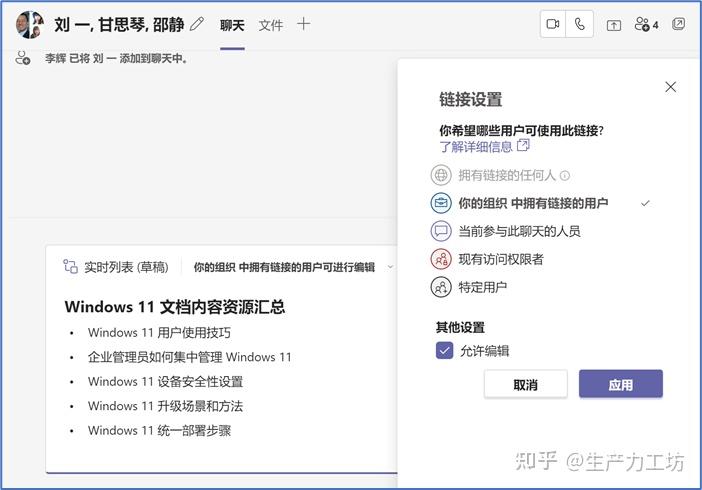702x490 pixels.
Task: Click the info icon beside 拥有链接的任何人
Action: (565, 176)
